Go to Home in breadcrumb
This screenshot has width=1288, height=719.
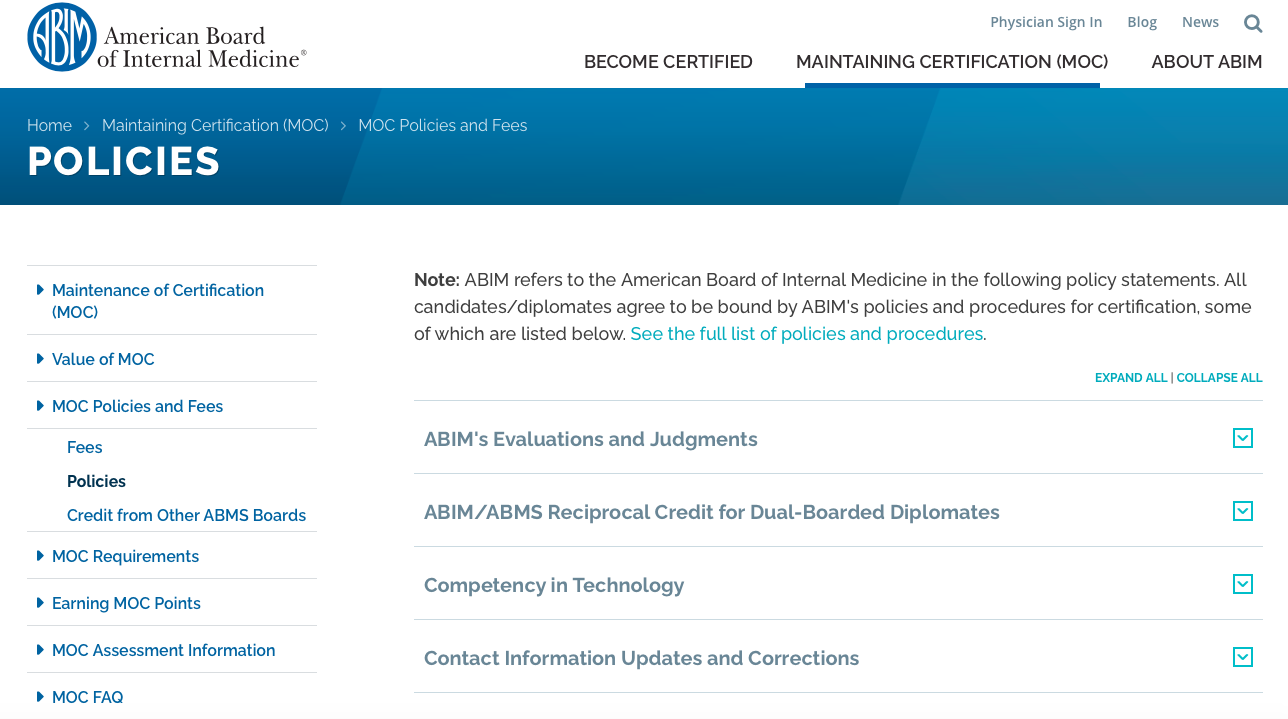[49, 125]
